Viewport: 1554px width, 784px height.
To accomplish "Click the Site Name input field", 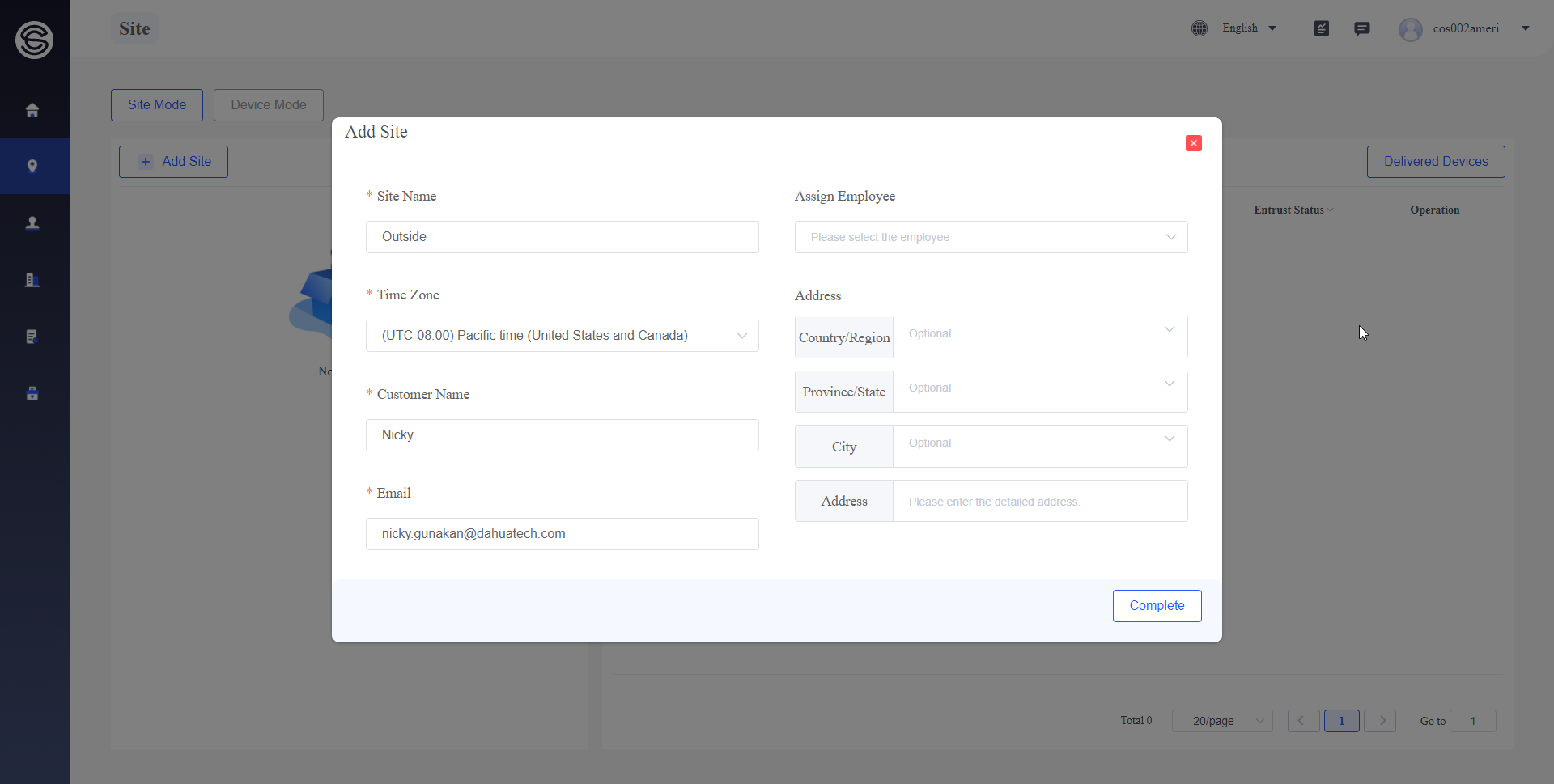I will pyautogui.click(x=562, y=237).
